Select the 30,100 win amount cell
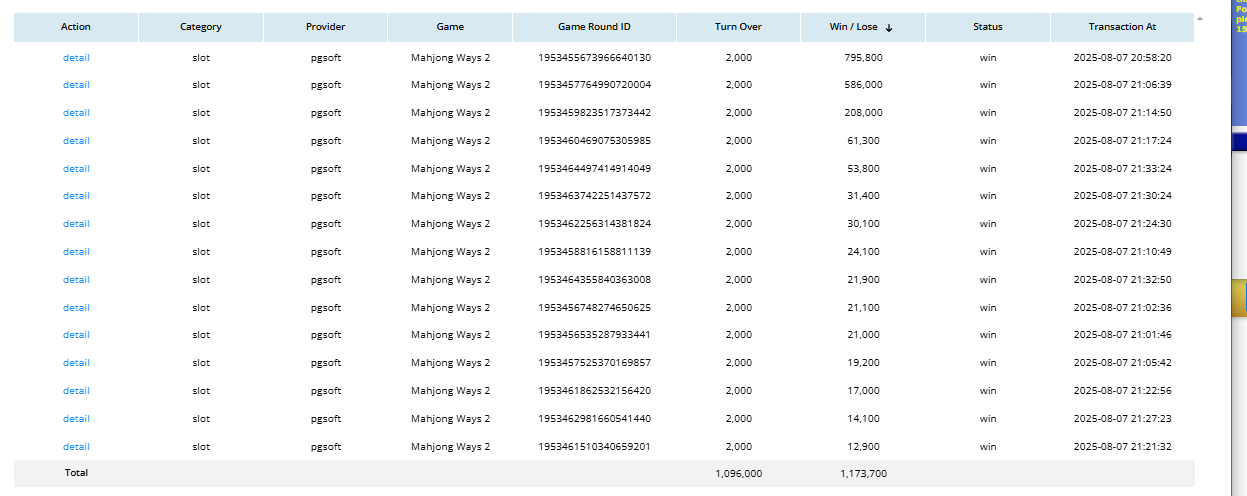This screenshot has height=496, width=1247. [x=863, y=224]
